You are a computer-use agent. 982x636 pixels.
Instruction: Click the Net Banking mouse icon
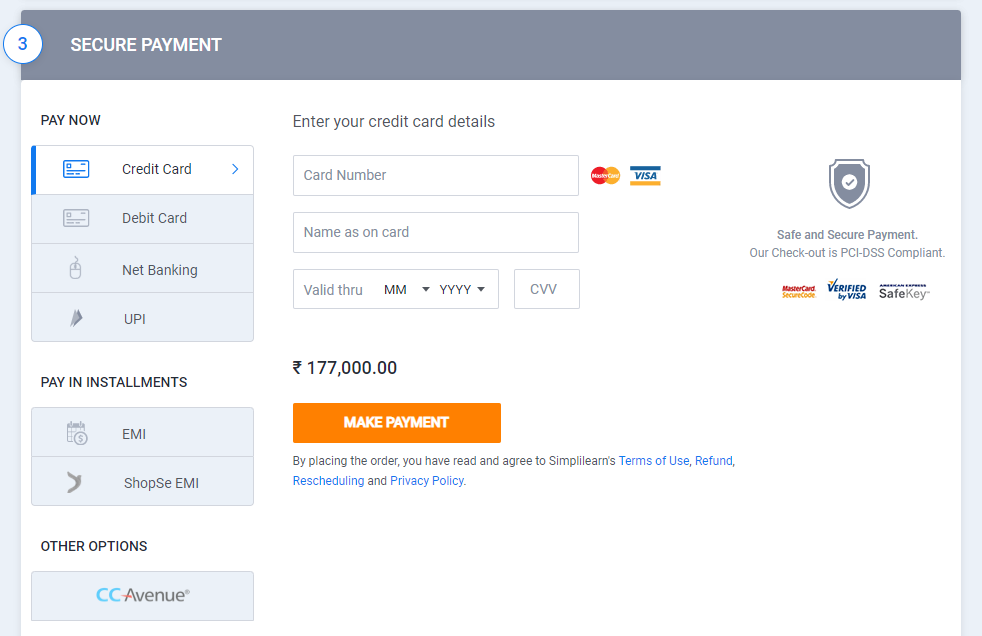pyautogui.click(x=76, y=269)
